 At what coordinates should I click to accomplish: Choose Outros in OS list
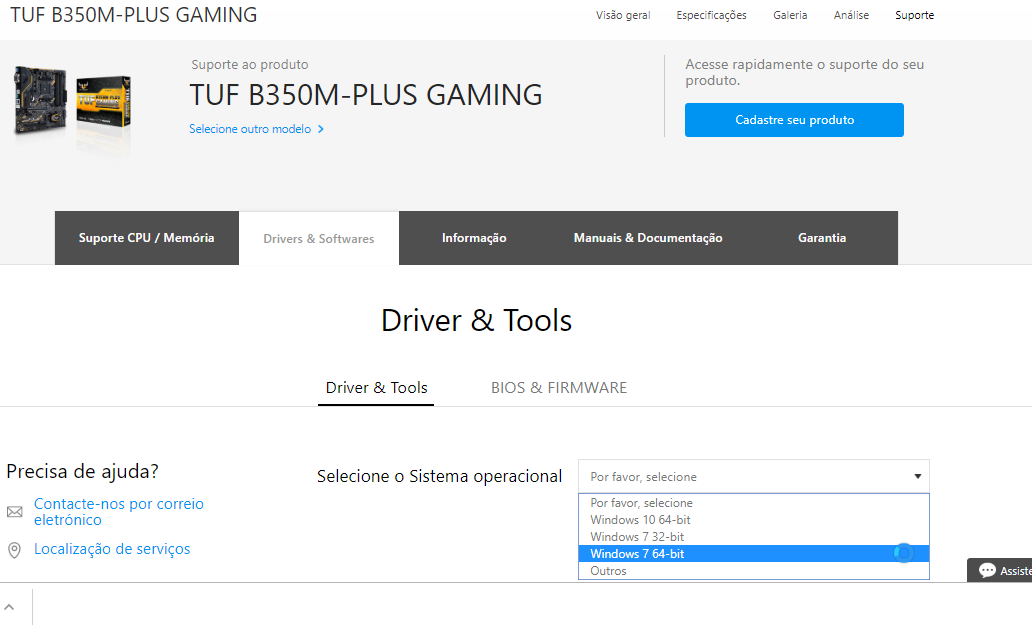tap(754, 571)
